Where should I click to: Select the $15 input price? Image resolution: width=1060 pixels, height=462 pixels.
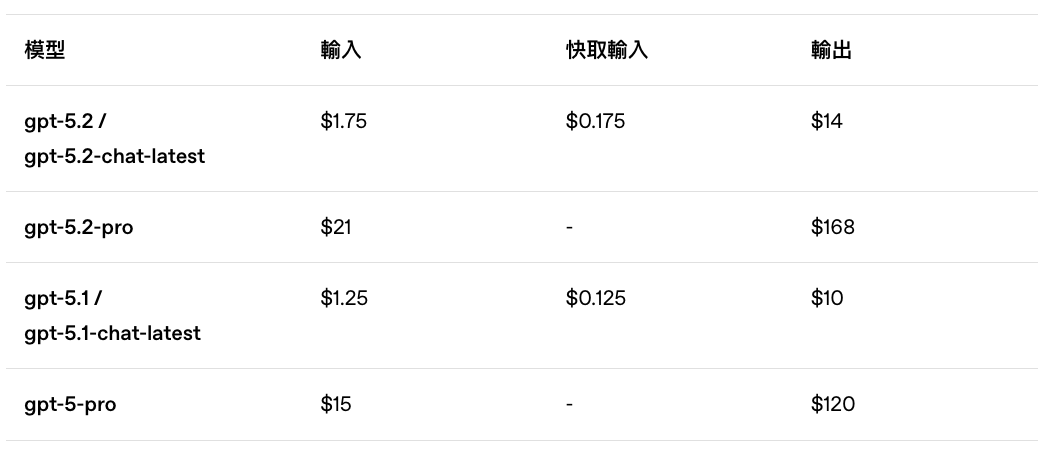336,404
